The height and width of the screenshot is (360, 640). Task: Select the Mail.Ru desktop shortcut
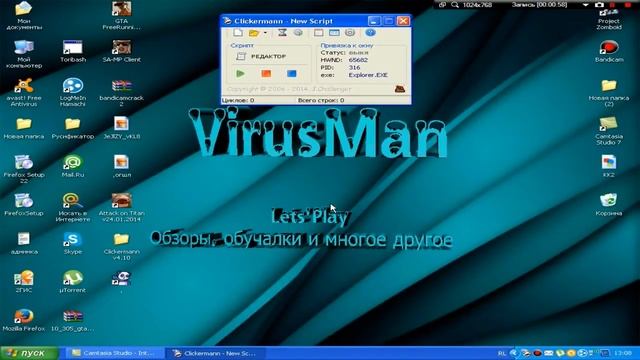[x=73, y=167]
